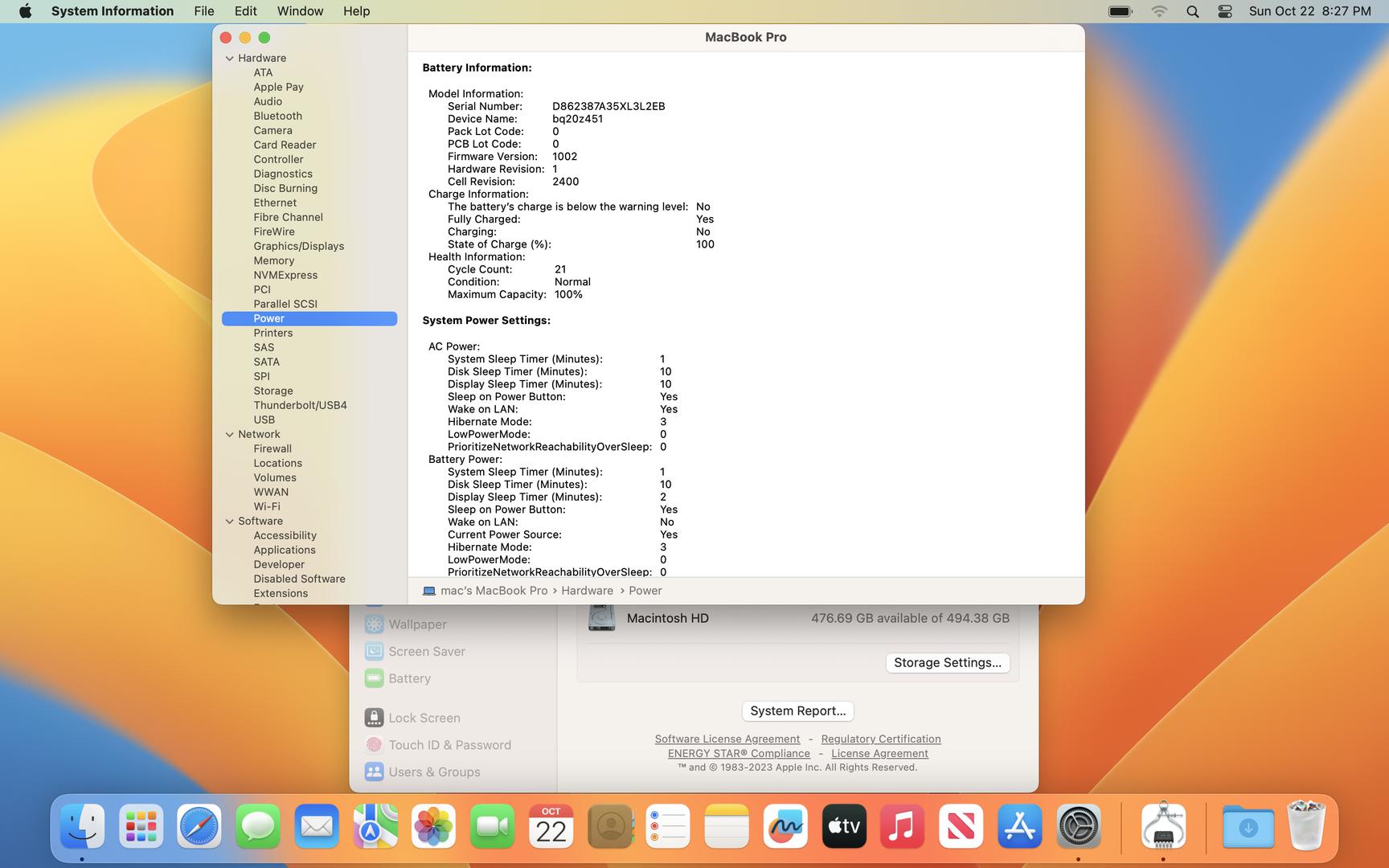1389x868 pixels.
Task: Select Applications under Software
Action: click(285, 550)
